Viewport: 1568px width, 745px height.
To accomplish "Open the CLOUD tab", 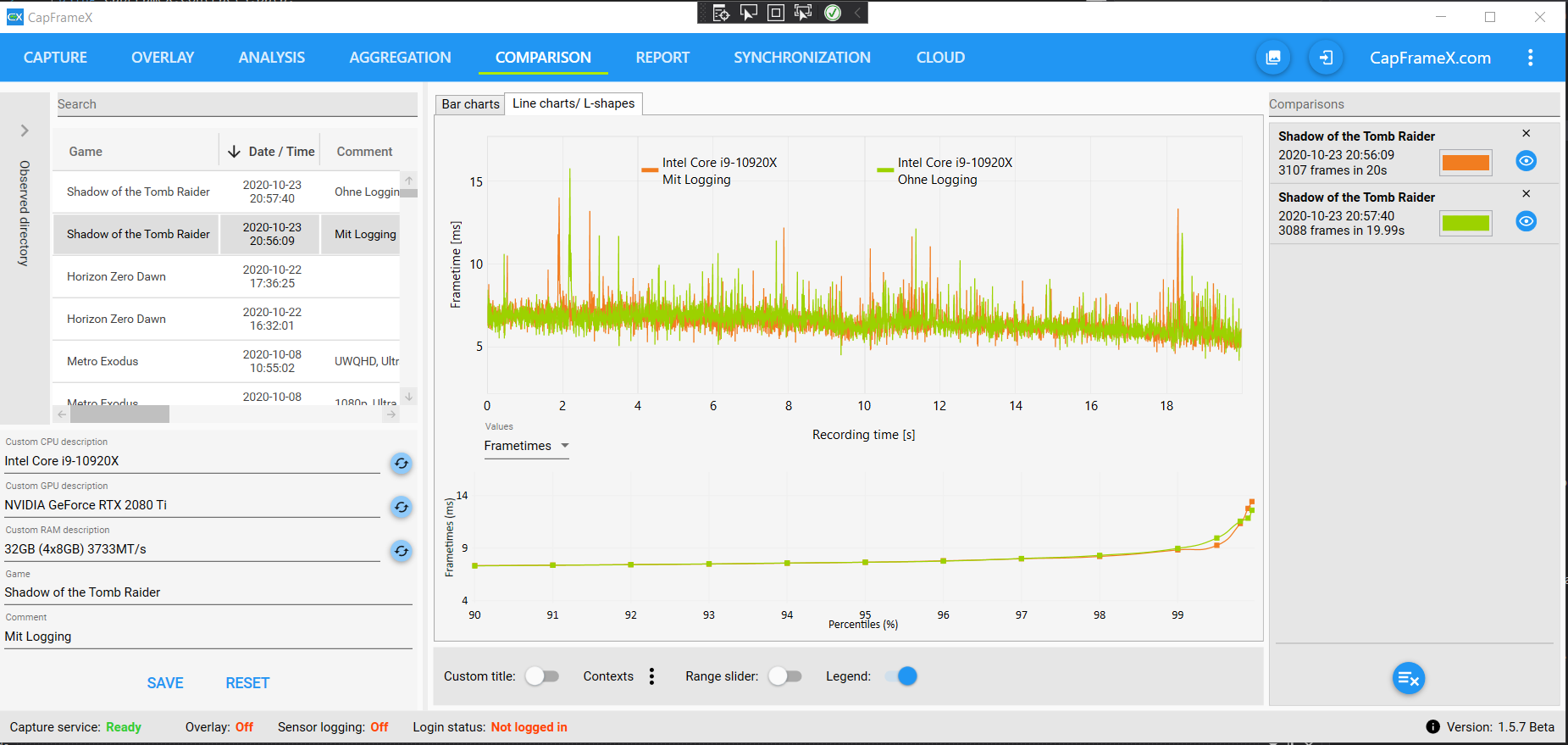I will click(940, 58).
